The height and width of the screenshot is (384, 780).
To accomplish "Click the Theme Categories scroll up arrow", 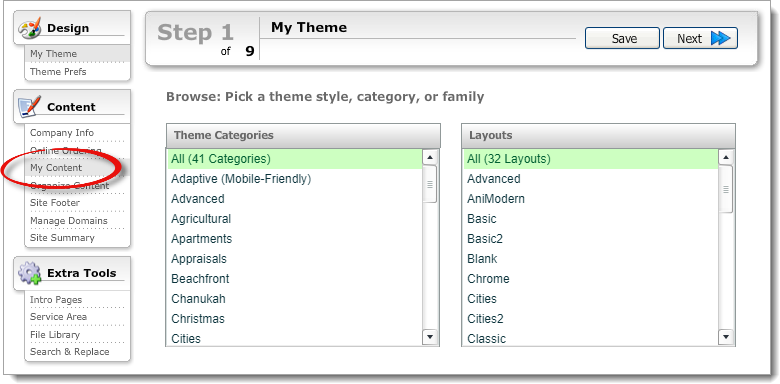I will point(430,158).
